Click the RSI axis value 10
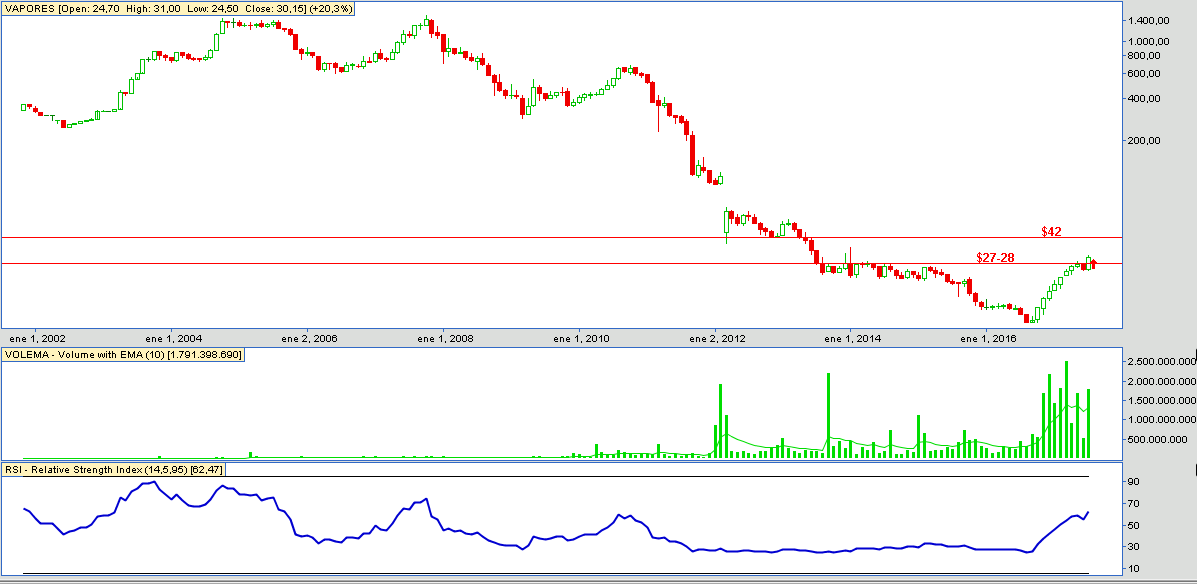The width and height of the screenshot is (1197, 584). click(x=1134, y=569)
